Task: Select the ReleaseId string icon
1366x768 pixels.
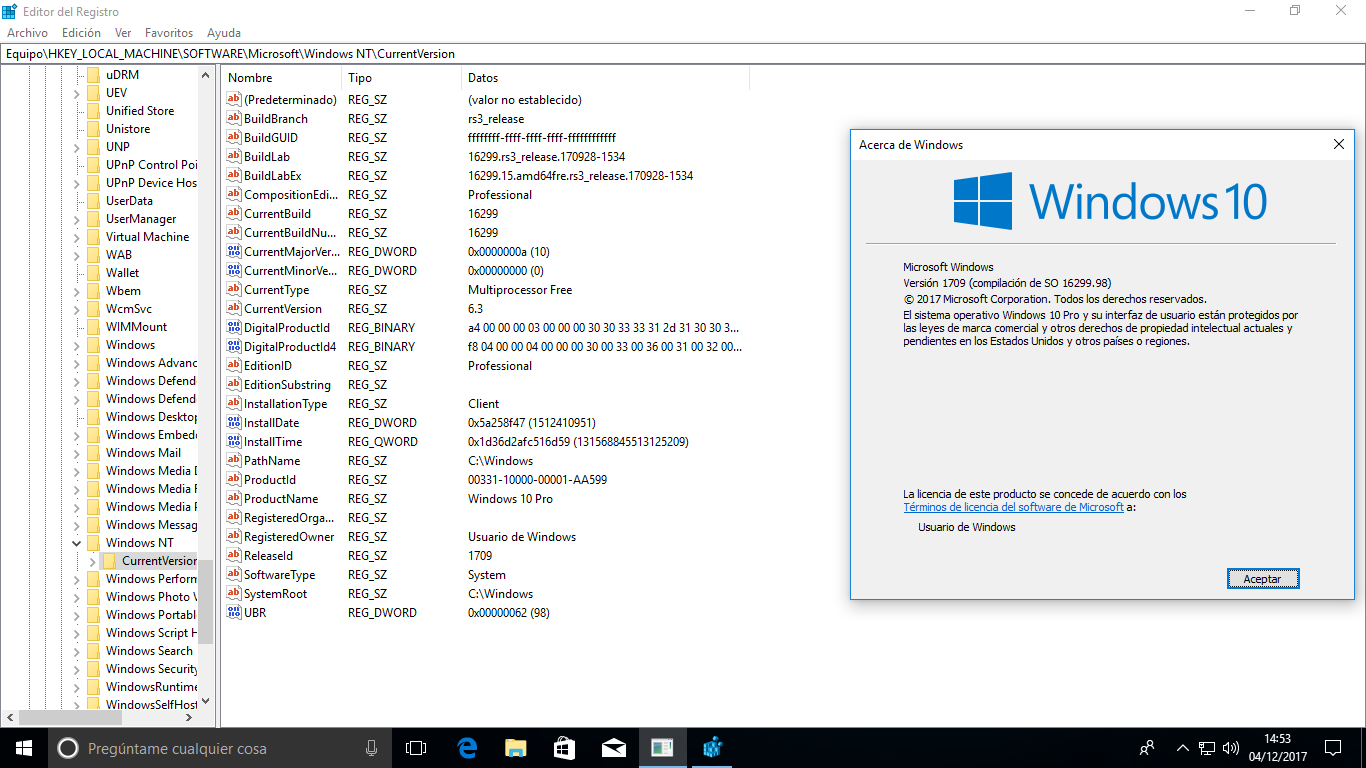Action: point(234,555)
